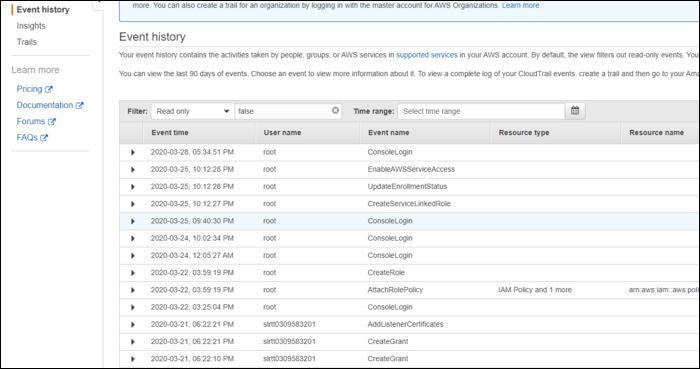The width and height of the screenshot is (700, 369).
Task: Click user name slrtt0309583201 in AddListenerCertificates row
Action: point(289,324)
